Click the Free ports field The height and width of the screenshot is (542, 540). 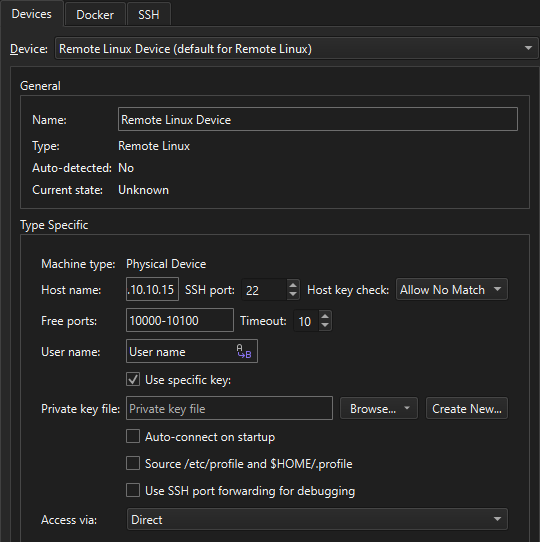coord(180,320)
